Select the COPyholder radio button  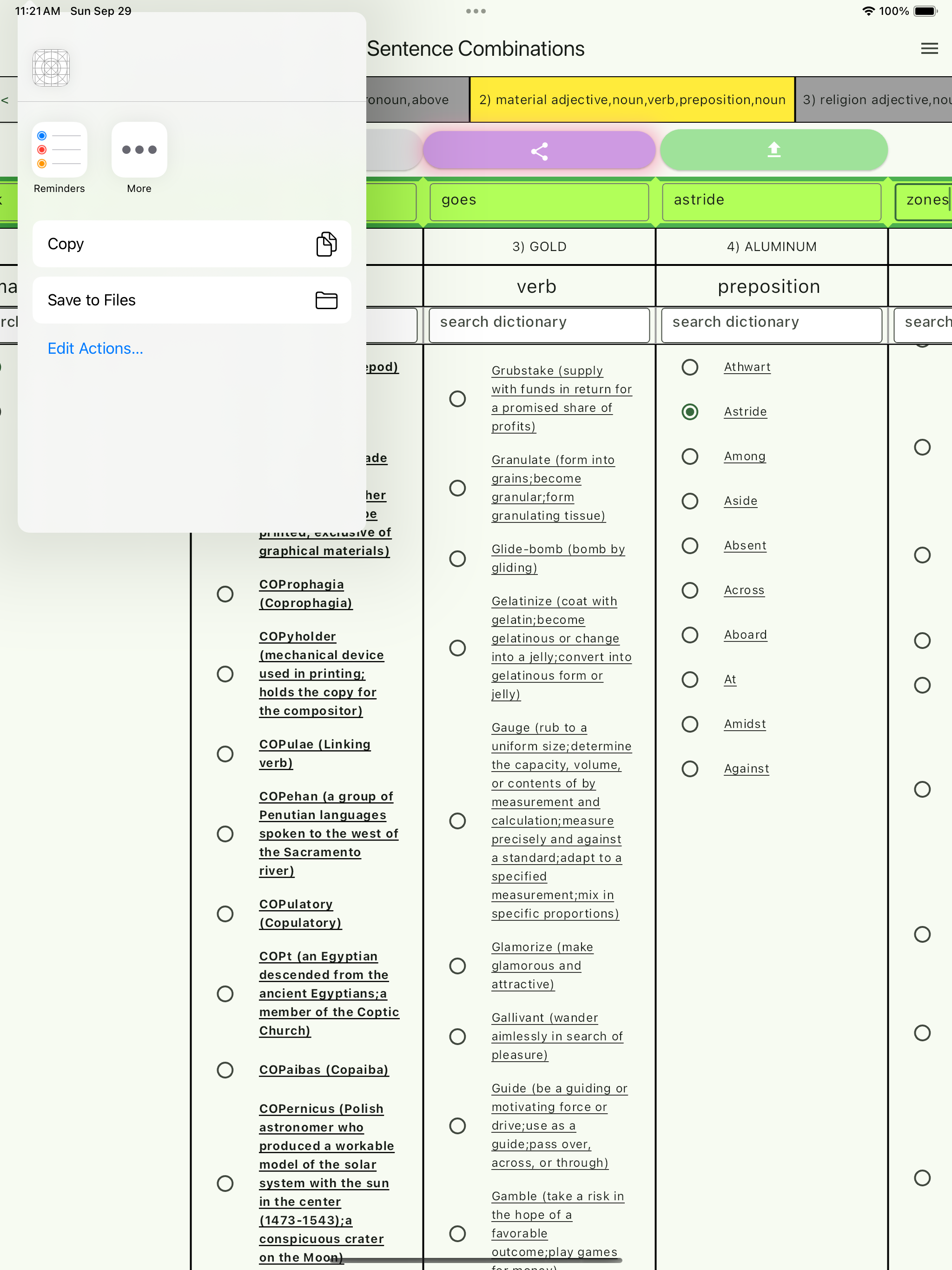[x=225, y=674]
